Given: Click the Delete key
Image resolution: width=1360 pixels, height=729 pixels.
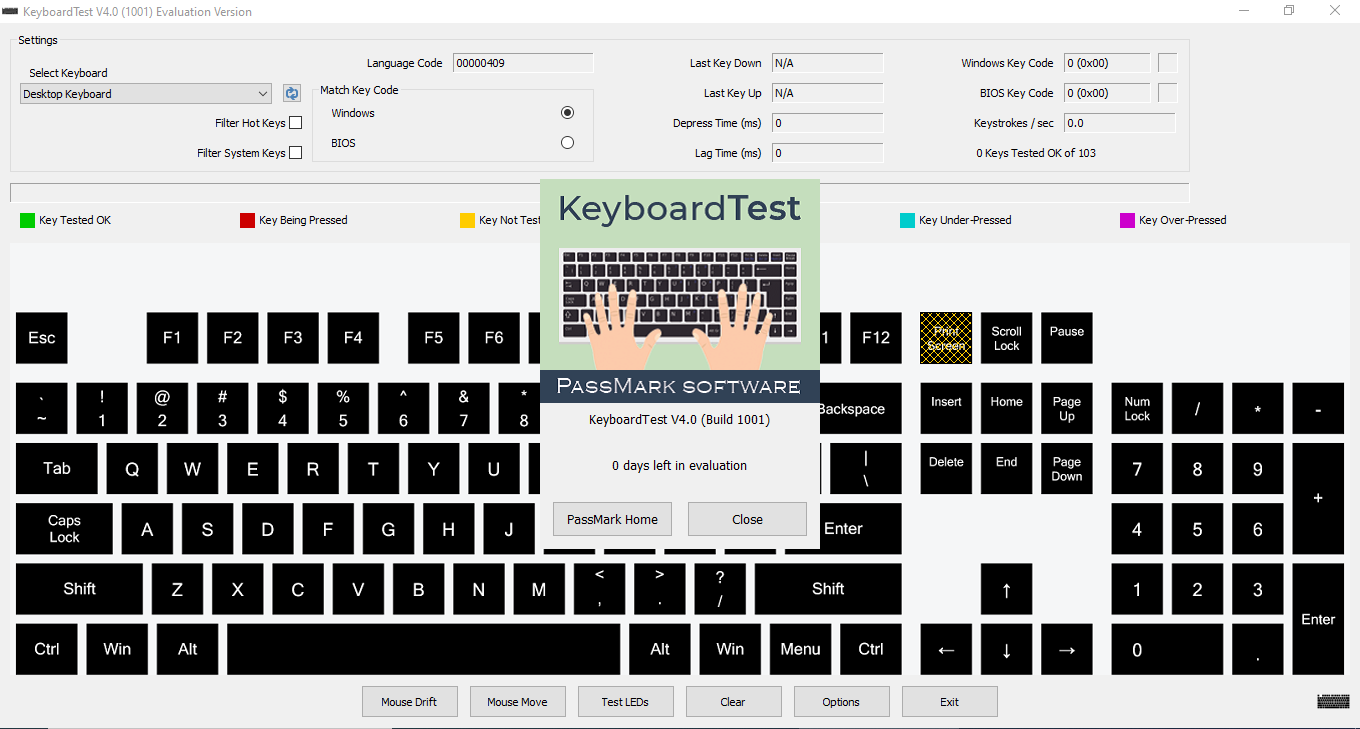Looking at the screenshot, I should click(x=946, y=468).
